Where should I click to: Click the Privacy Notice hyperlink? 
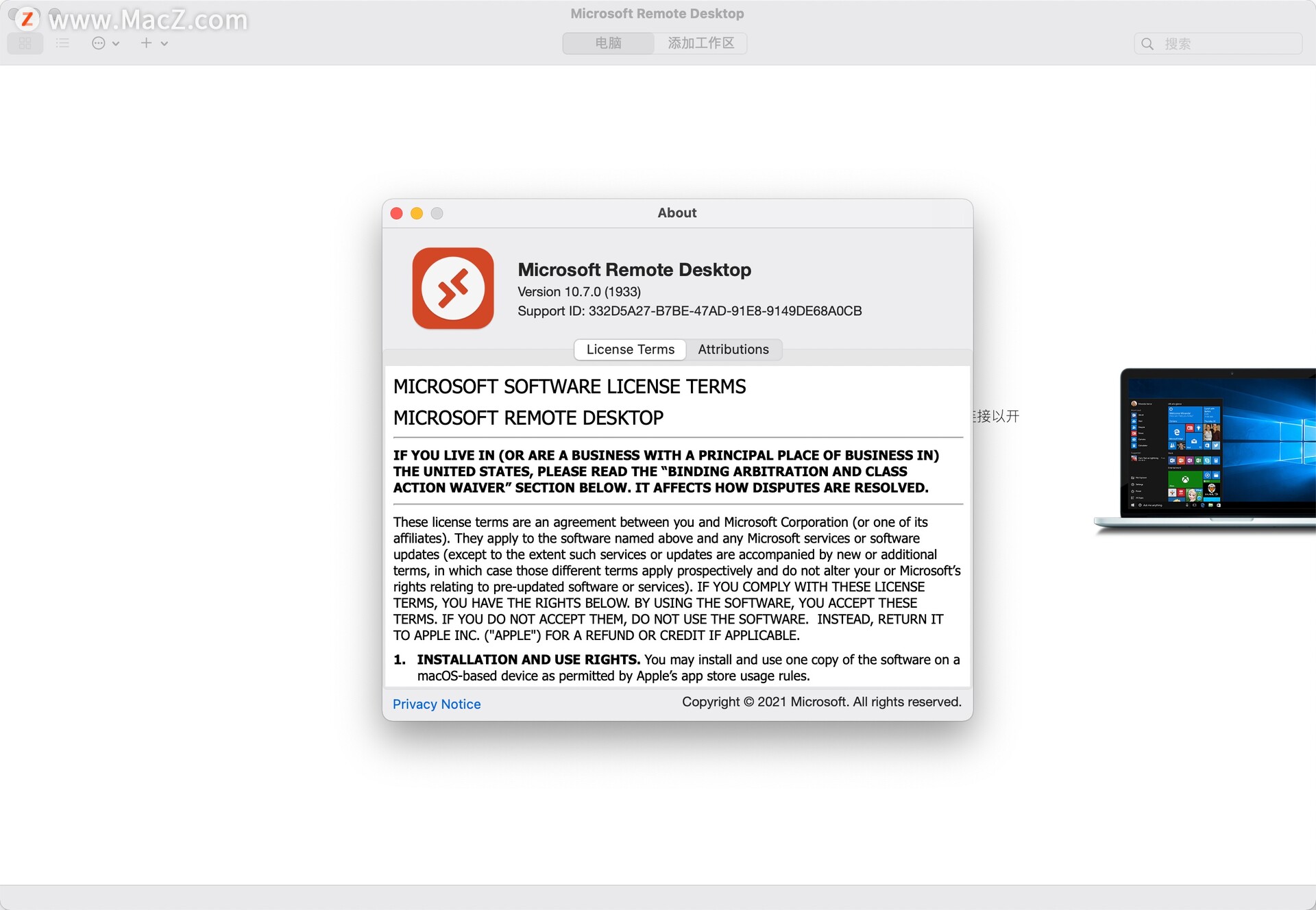[436, 704]
